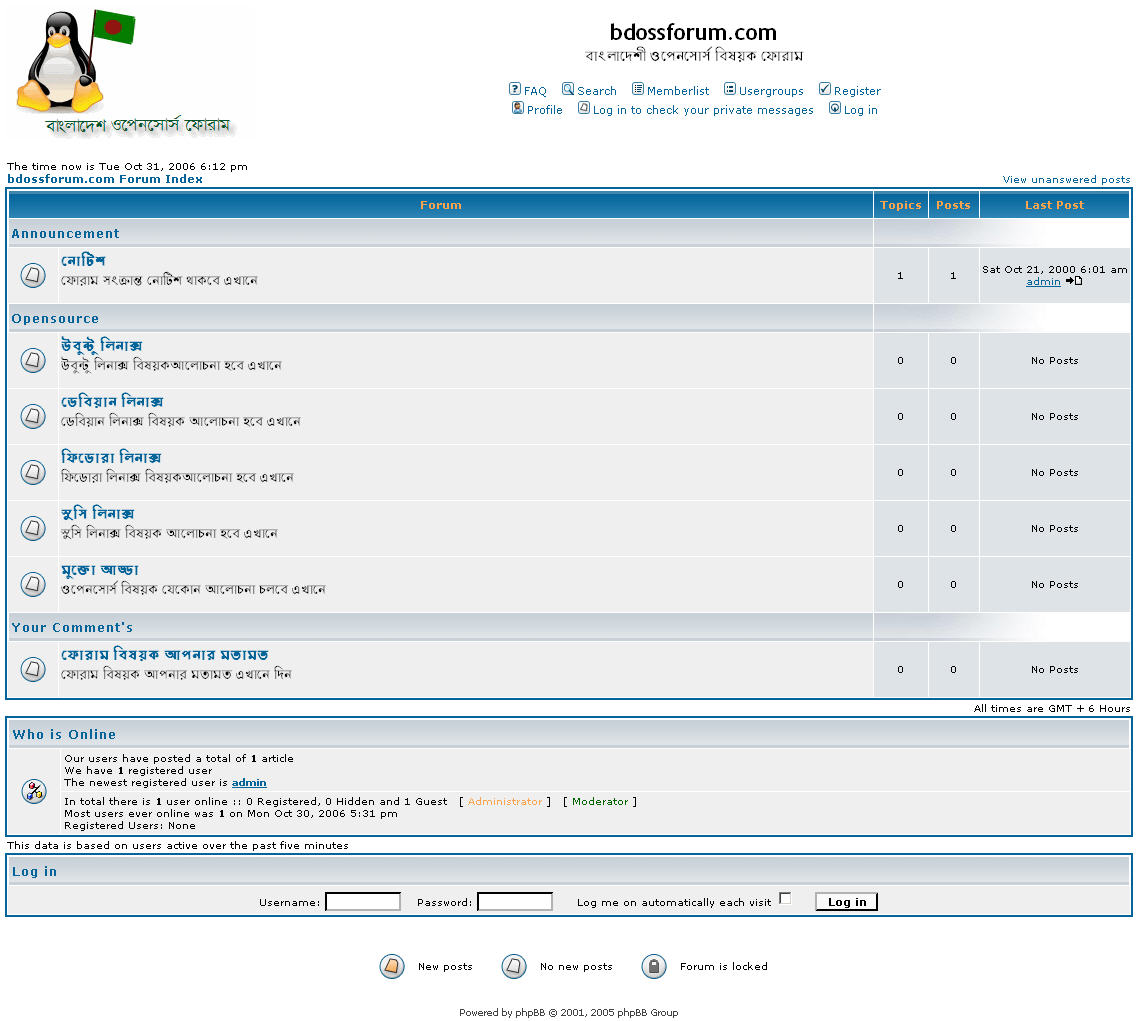Click date Sat Oct 21, 2000 6:01 am
This screenshot has height=1021, width=1138.
click(x=1055, y=269)
